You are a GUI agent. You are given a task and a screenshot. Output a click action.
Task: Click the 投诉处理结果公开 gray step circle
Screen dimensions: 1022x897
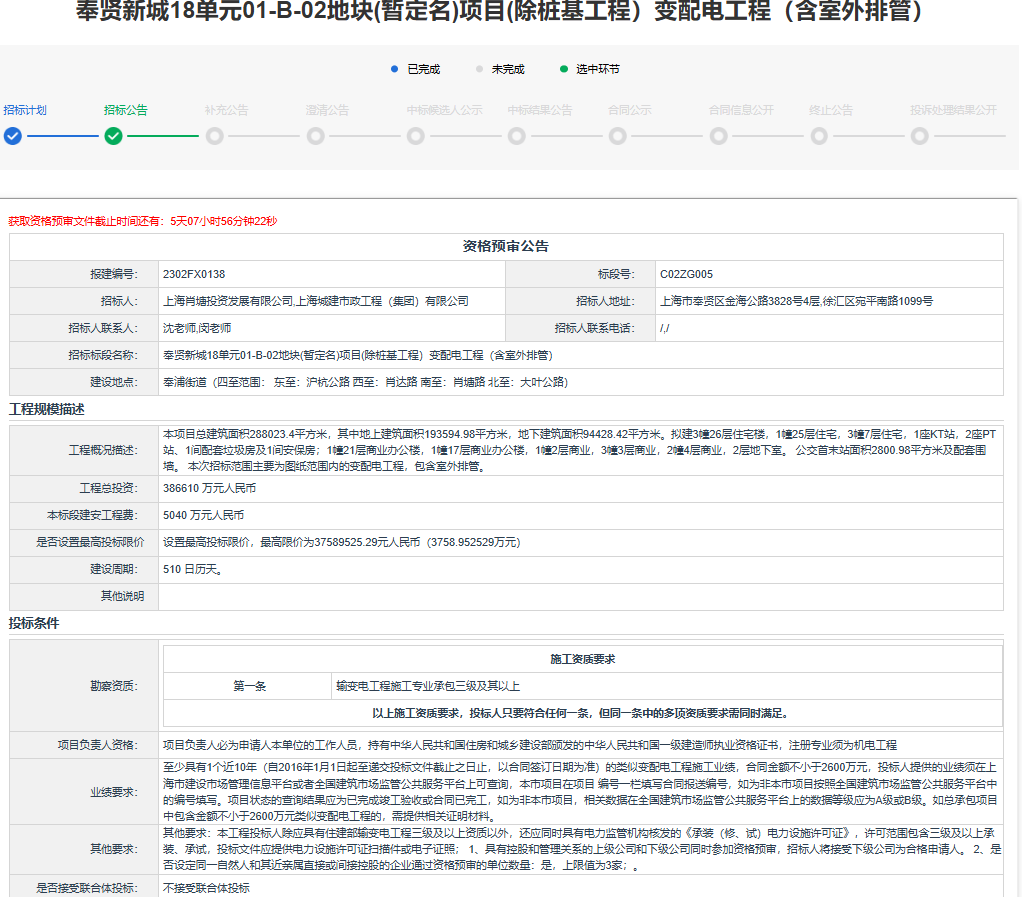click(920, 136)
